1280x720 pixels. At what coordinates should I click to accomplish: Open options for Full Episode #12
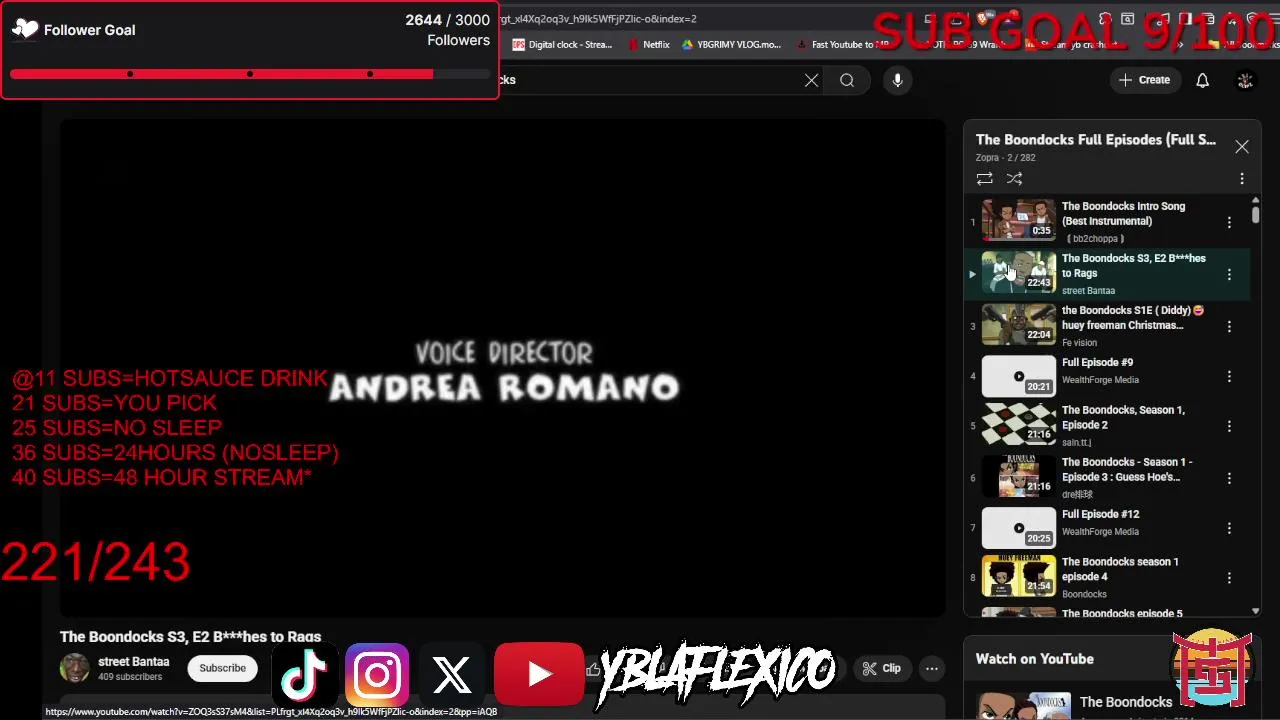coord(1229,529)
